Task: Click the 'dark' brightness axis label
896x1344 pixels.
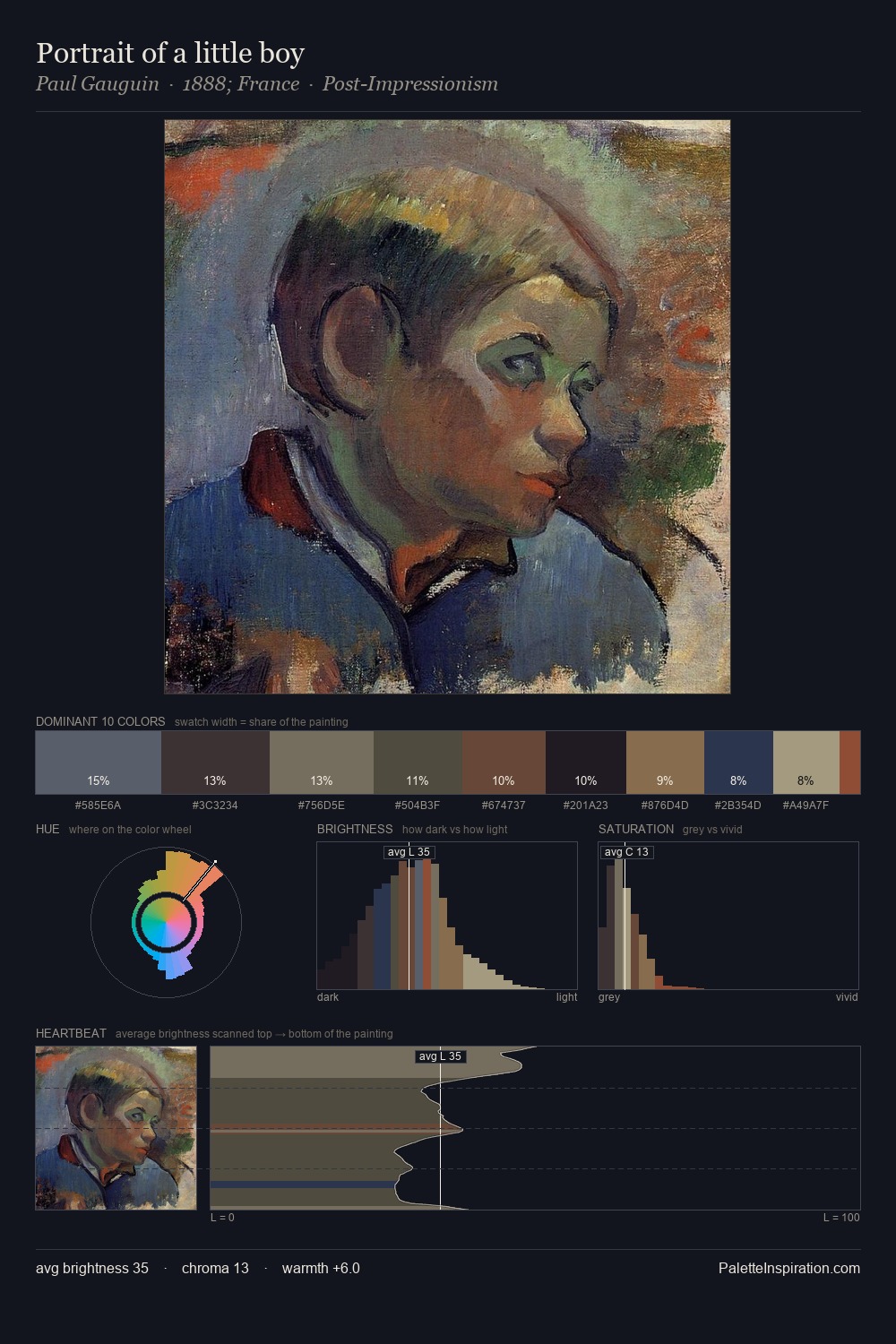Action: (x=328, y=997)
